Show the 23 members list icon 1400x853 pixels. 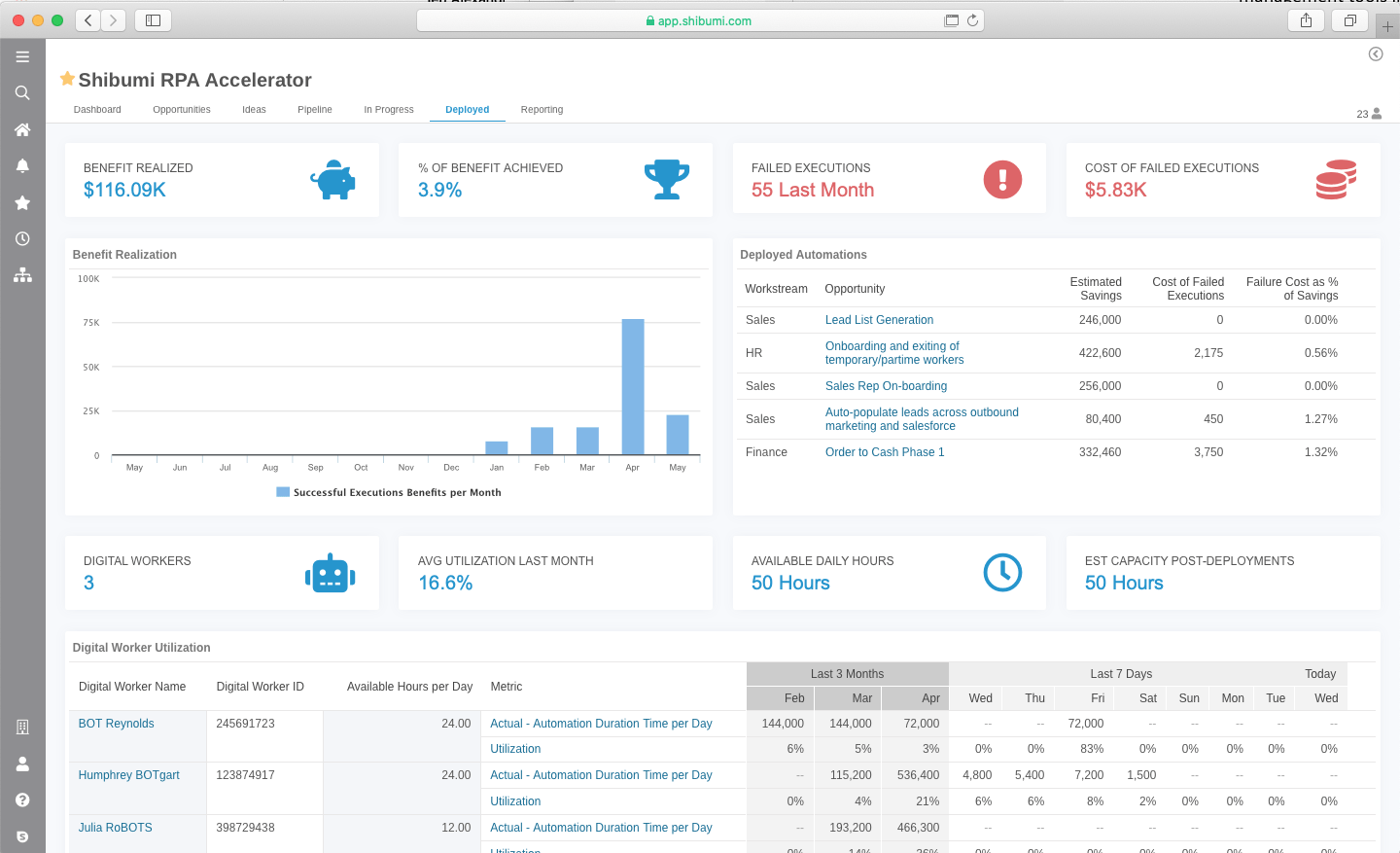(1376, 114)
